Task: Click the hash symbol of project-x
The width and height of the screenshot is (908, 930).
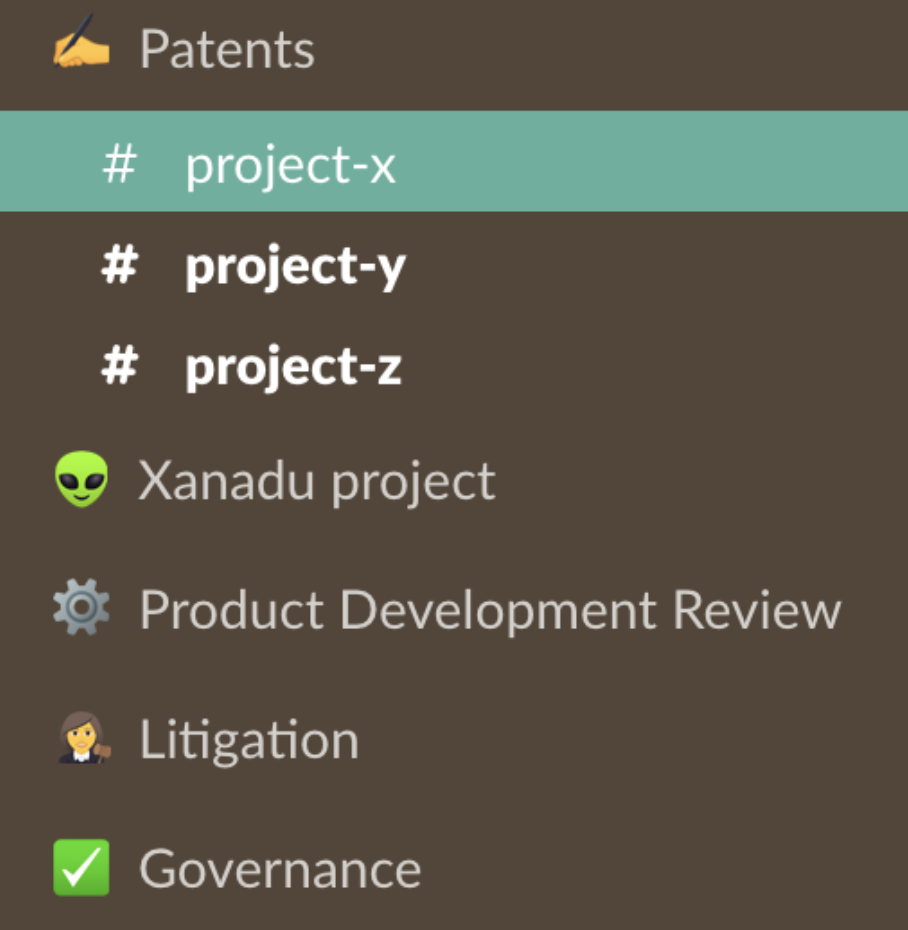Action: 120,165
